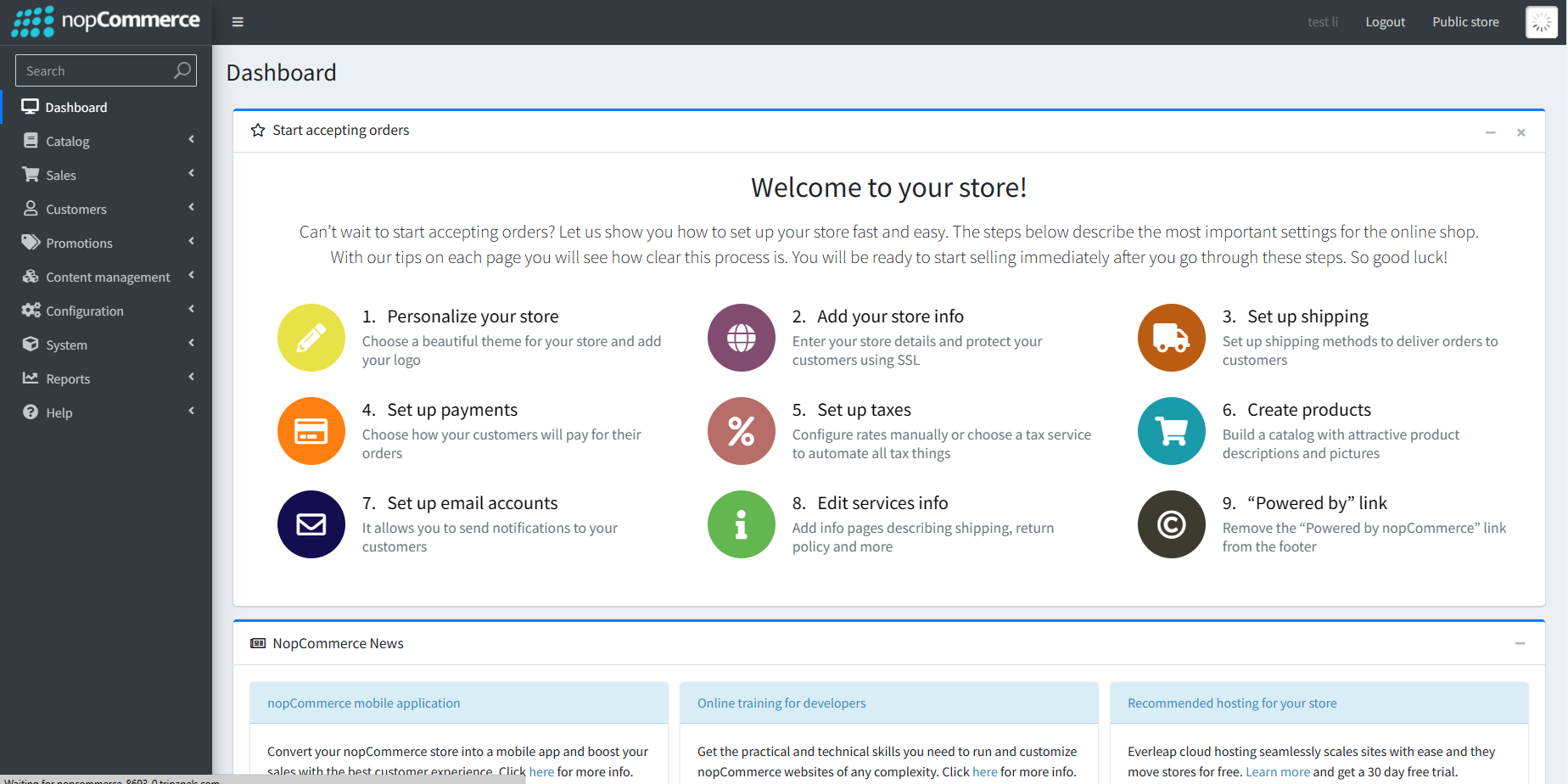The height and width of the screenshot is (784, 1568).
Task: Click the percent sign taxes icon
Action: (742, 431)
